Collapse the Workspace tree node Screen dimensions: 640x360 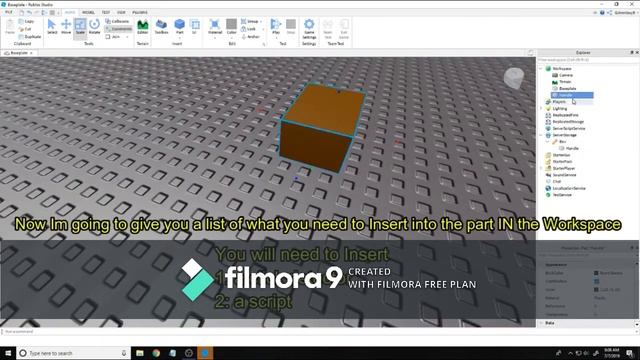[x=542, y=69]
